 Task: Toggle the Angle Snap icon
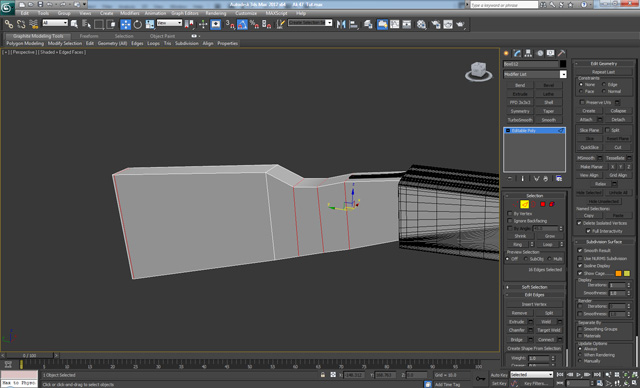(242, 24)
